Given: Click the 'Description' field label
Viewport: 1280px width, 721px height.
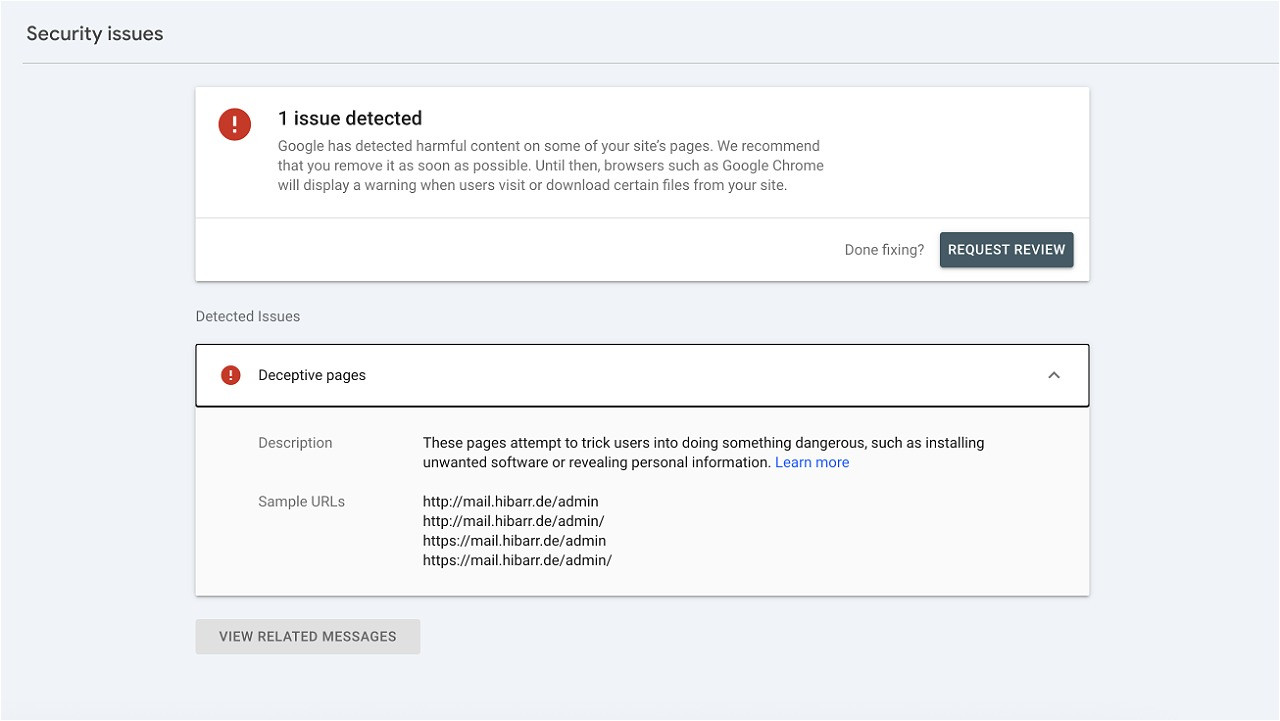Looking at the screenshot, I should 295,443.
